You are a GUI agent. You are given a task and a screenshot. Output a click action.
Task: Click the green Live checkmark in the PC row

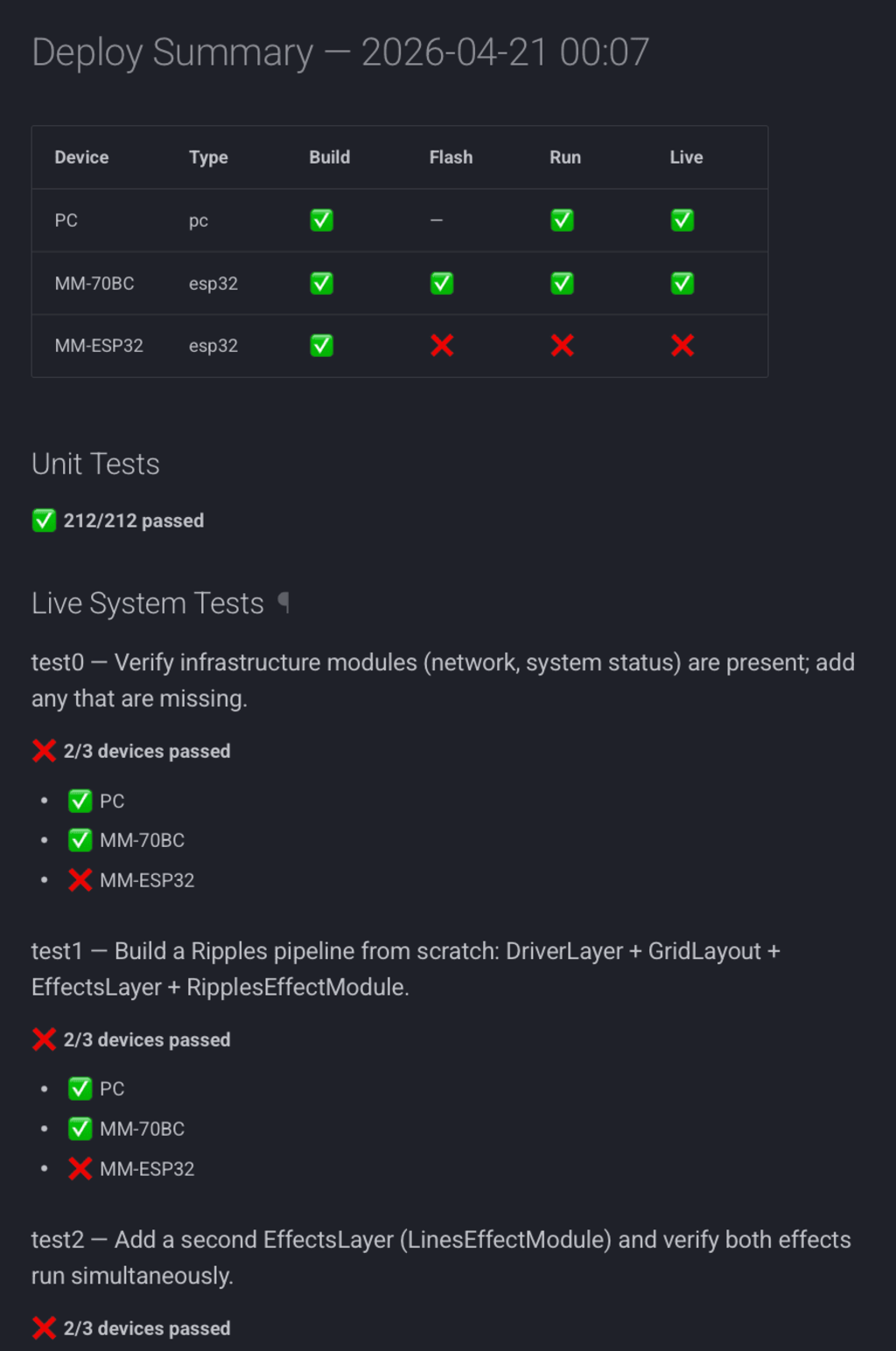pyautogui.click(x=682, y=220)
